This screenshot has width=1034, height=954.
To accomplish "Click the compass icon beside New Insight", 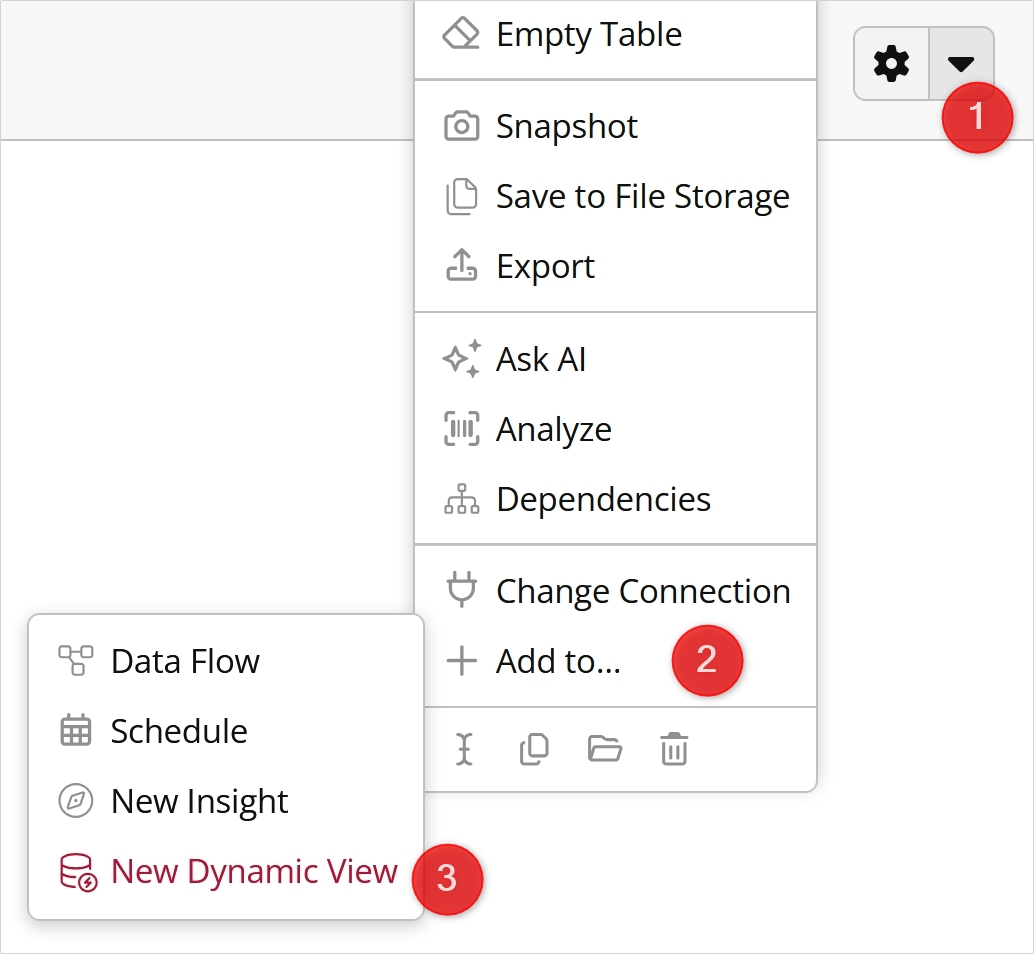I will pos(76,801).
